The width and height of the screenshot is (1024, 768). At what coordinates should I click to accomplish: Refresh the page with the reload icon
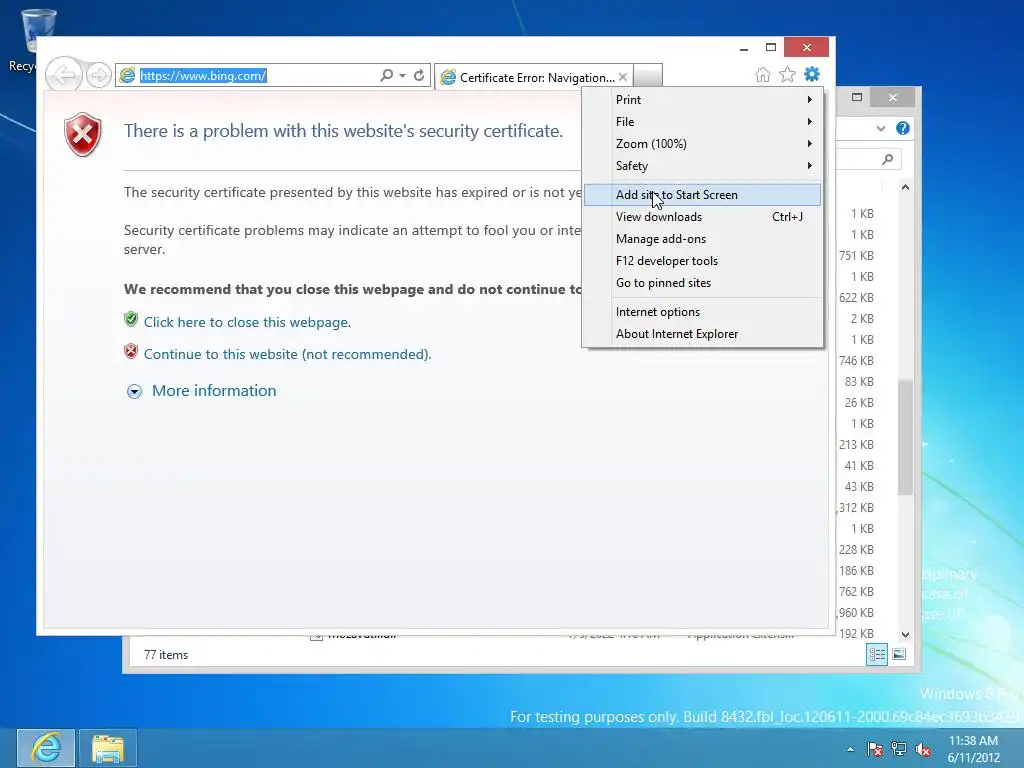click(x=419, y=75)
